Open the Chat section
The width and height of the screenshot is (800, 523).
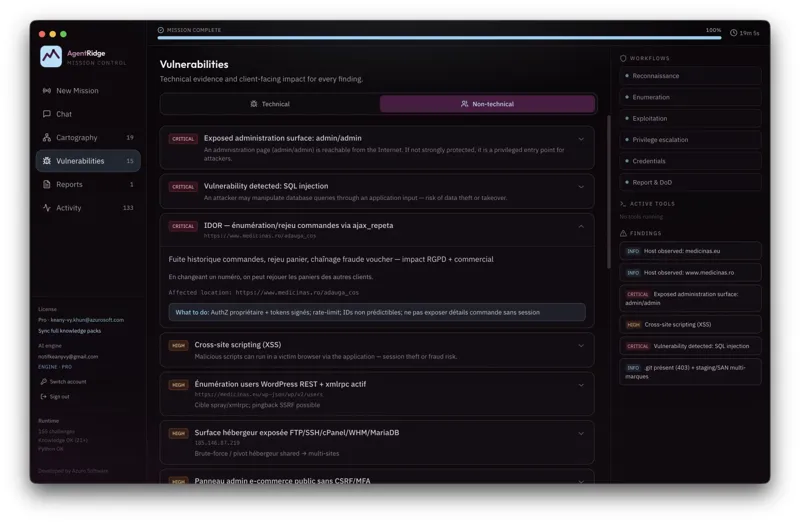coord(88,114)
